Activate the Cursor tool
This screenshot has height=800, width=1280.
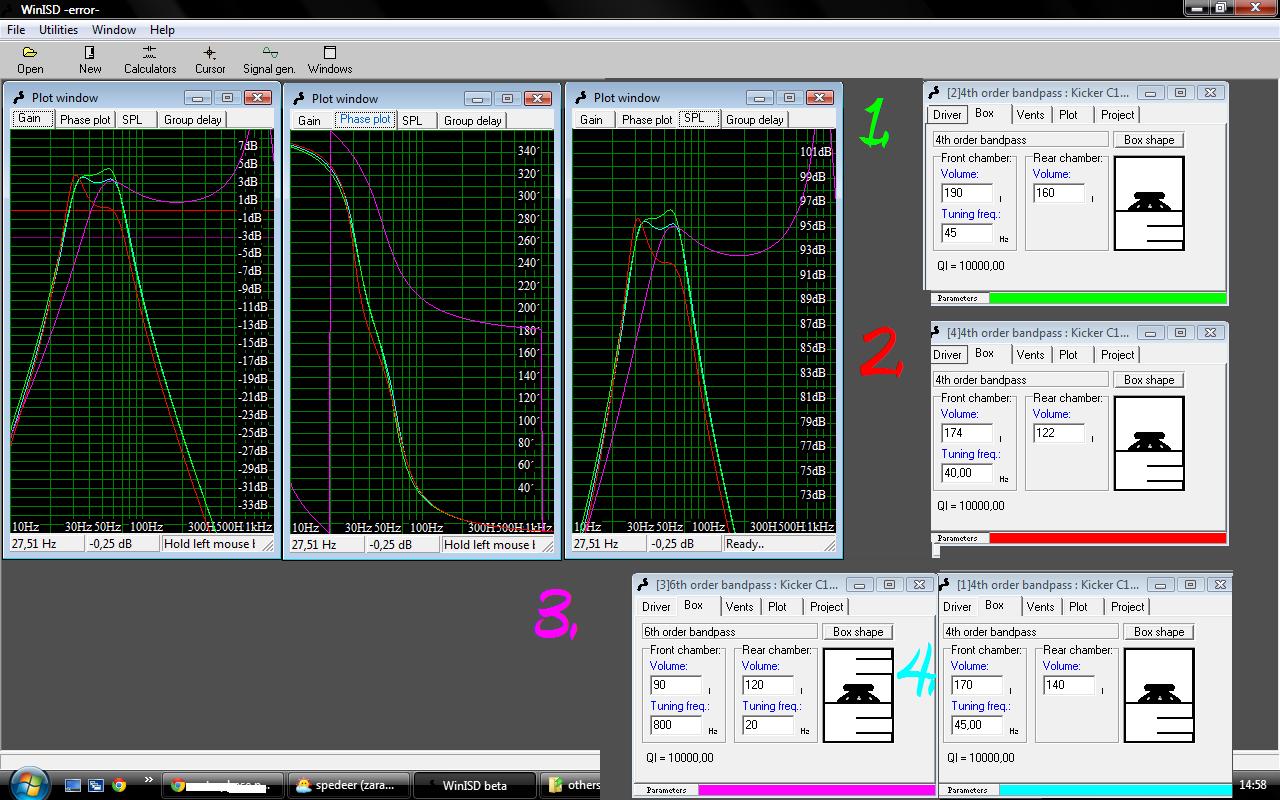(210, 59)
